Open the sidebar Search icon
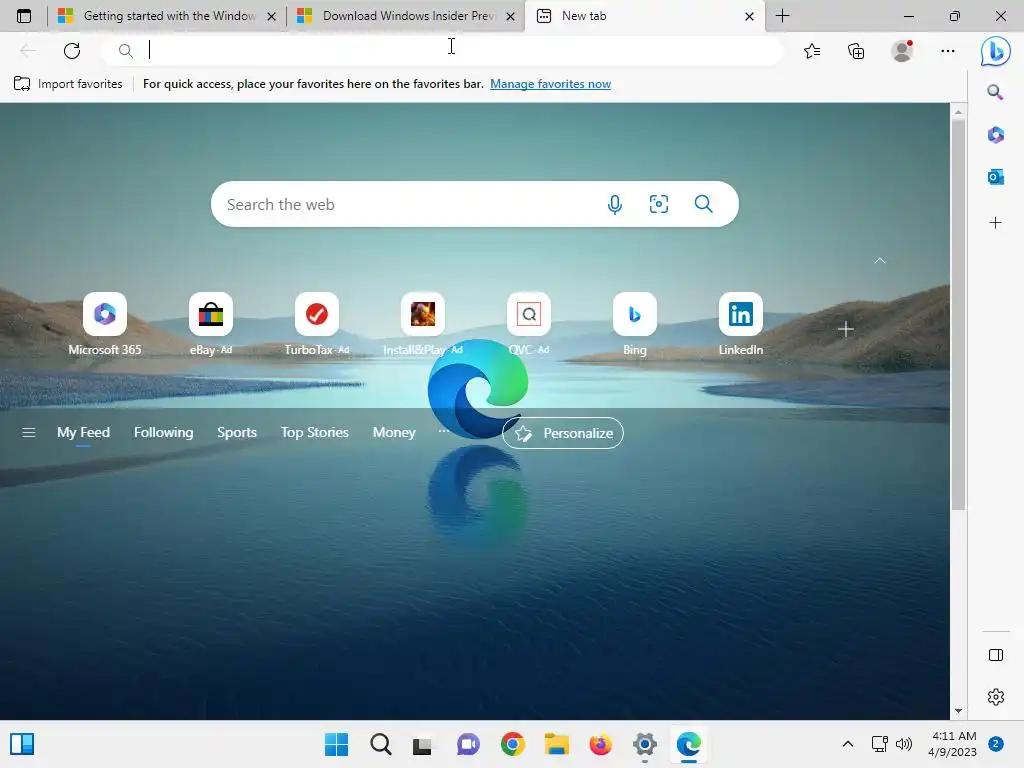The height and width of the screenshot is (768, 1024). click(995, 92)
